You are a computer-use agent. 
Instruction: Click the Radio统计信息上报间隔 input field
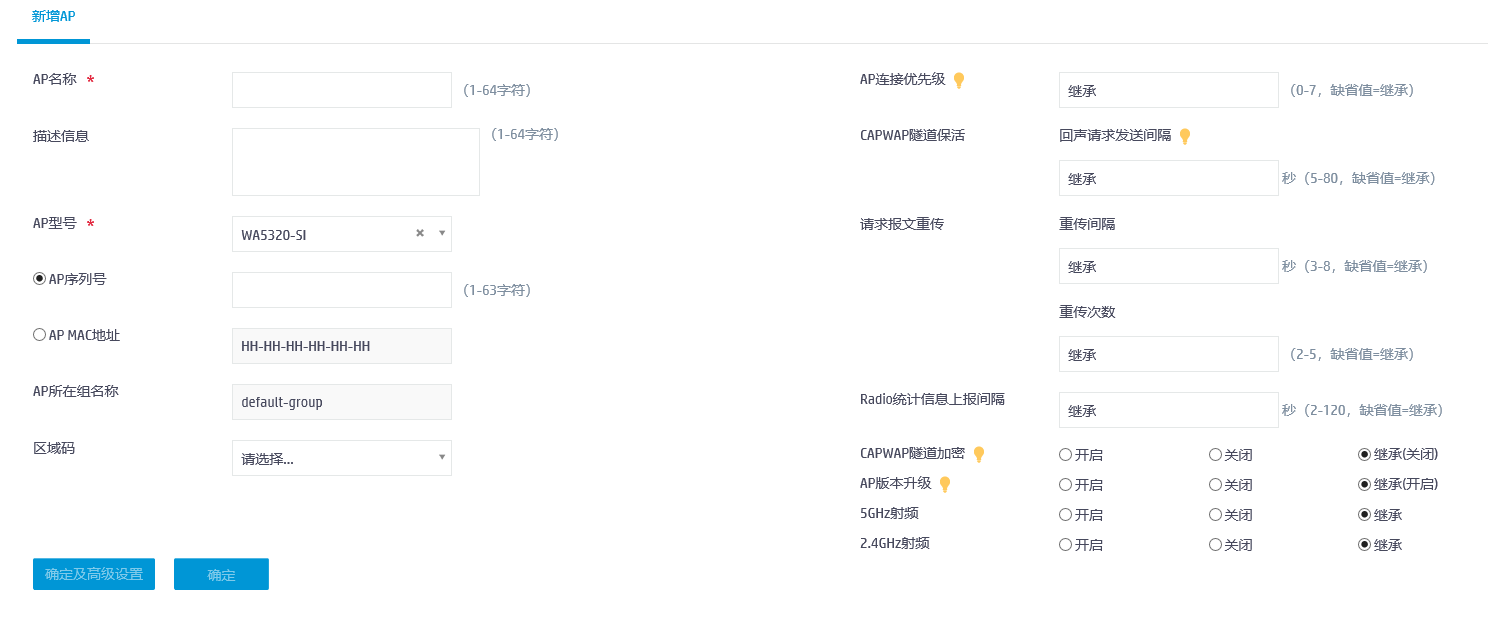[x=1168, y=410]
